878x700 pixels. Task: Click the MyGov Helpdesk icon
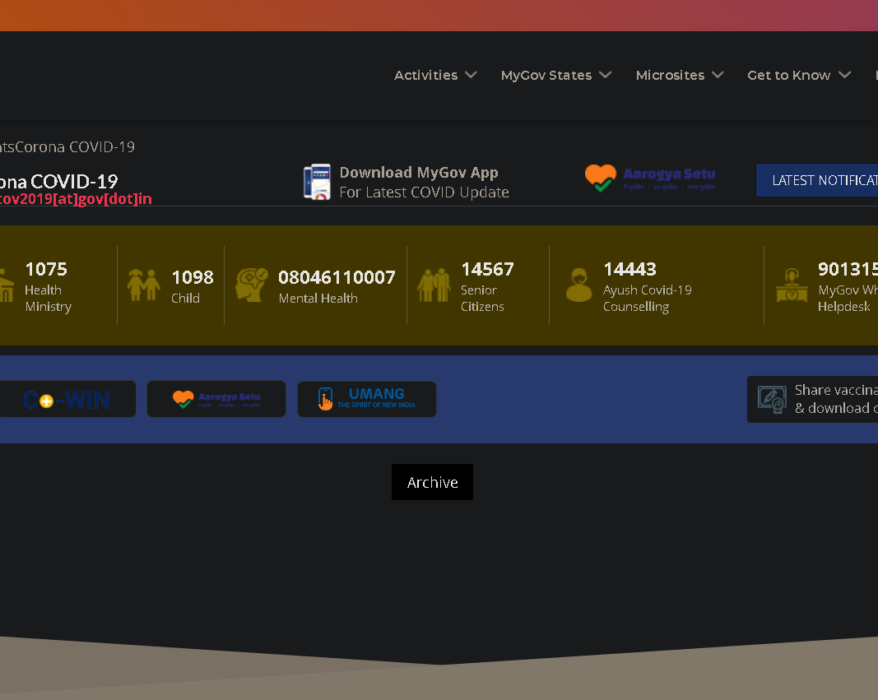click(x=791, y=285)
